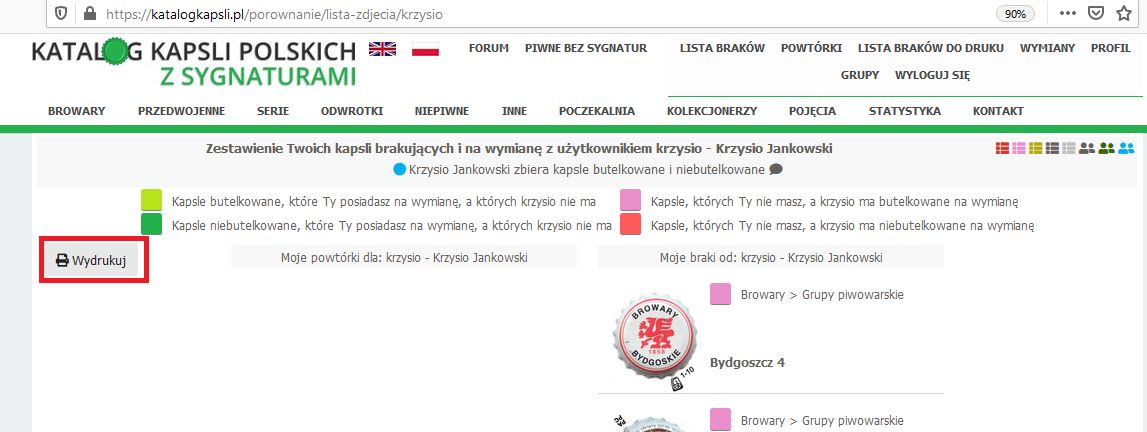Click the dark green users icon
The width and height of the screenshot is (1147, 432).
coord(1107,149)
